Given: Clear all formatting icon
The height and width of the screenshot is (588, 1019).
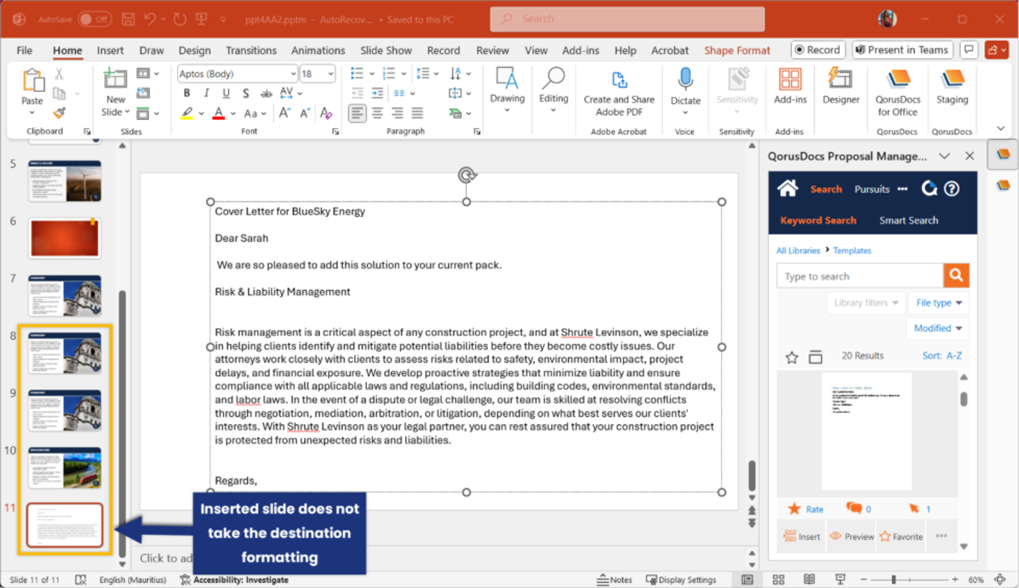Looking at the screenshot, I should tap(326, 113).
